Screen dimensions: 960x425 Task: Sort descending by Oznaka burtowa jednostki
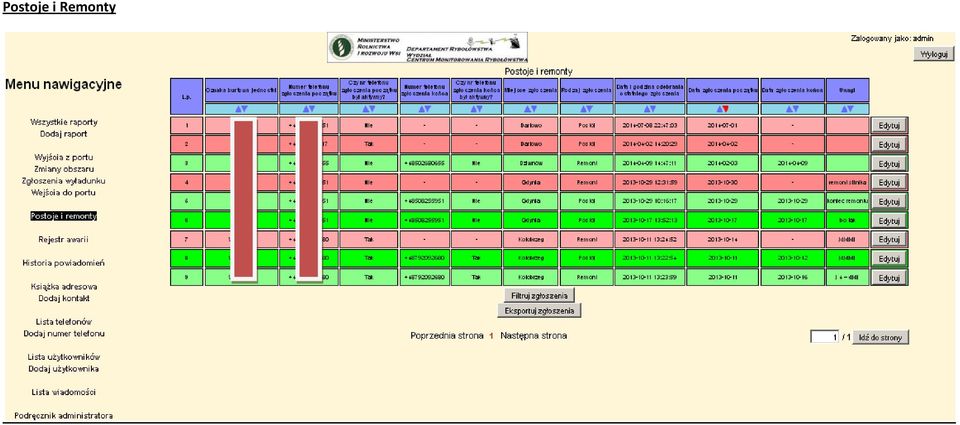(x=245, y=109)
